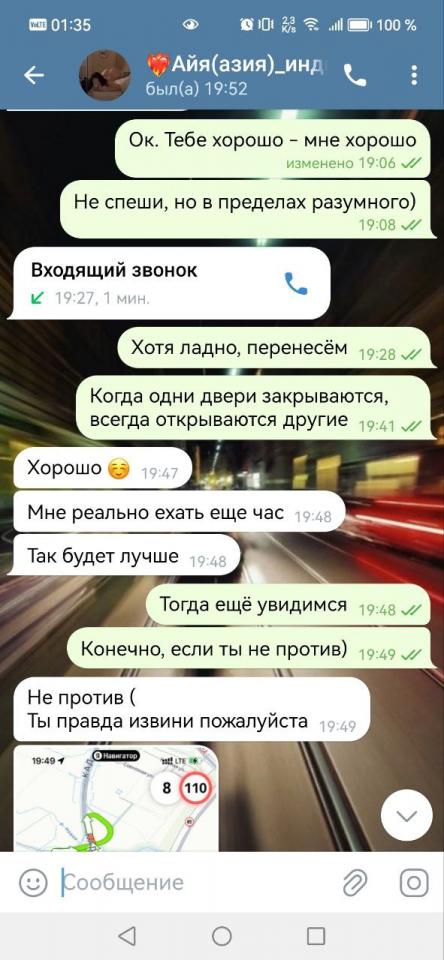Open the emoji picker smiley icon
Image resolution: width=444 pixels, height=960 pixels.
[33, 882]
